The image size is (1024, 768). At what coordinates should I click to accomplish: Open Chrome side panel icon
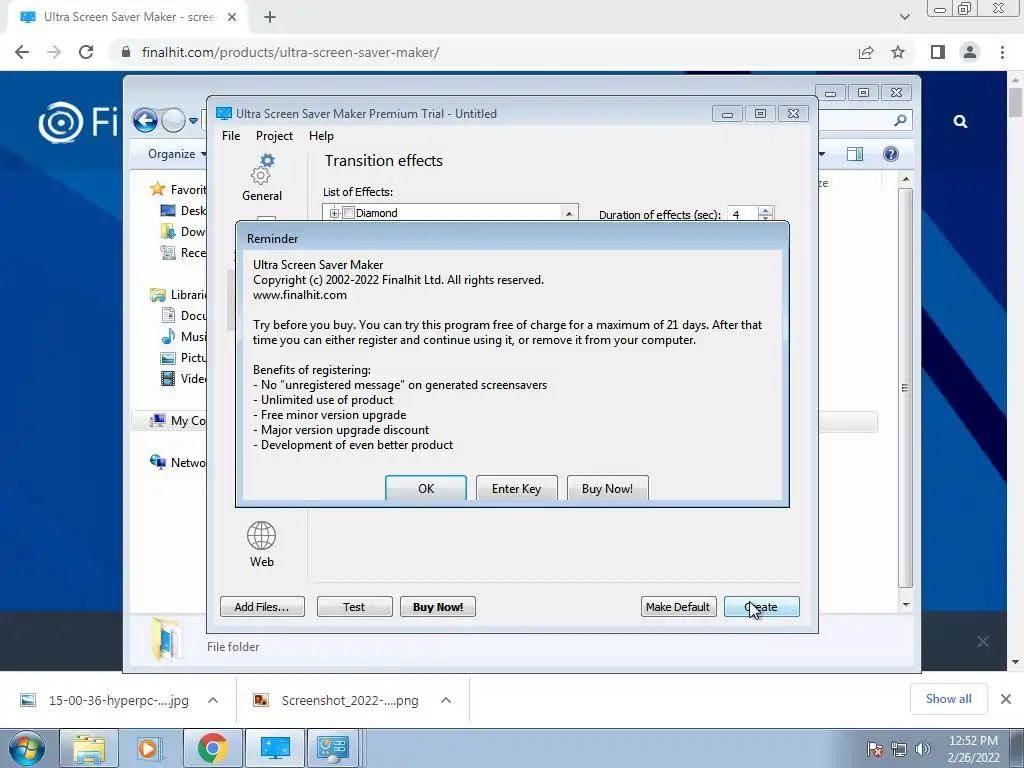click(x=938, y=52)
